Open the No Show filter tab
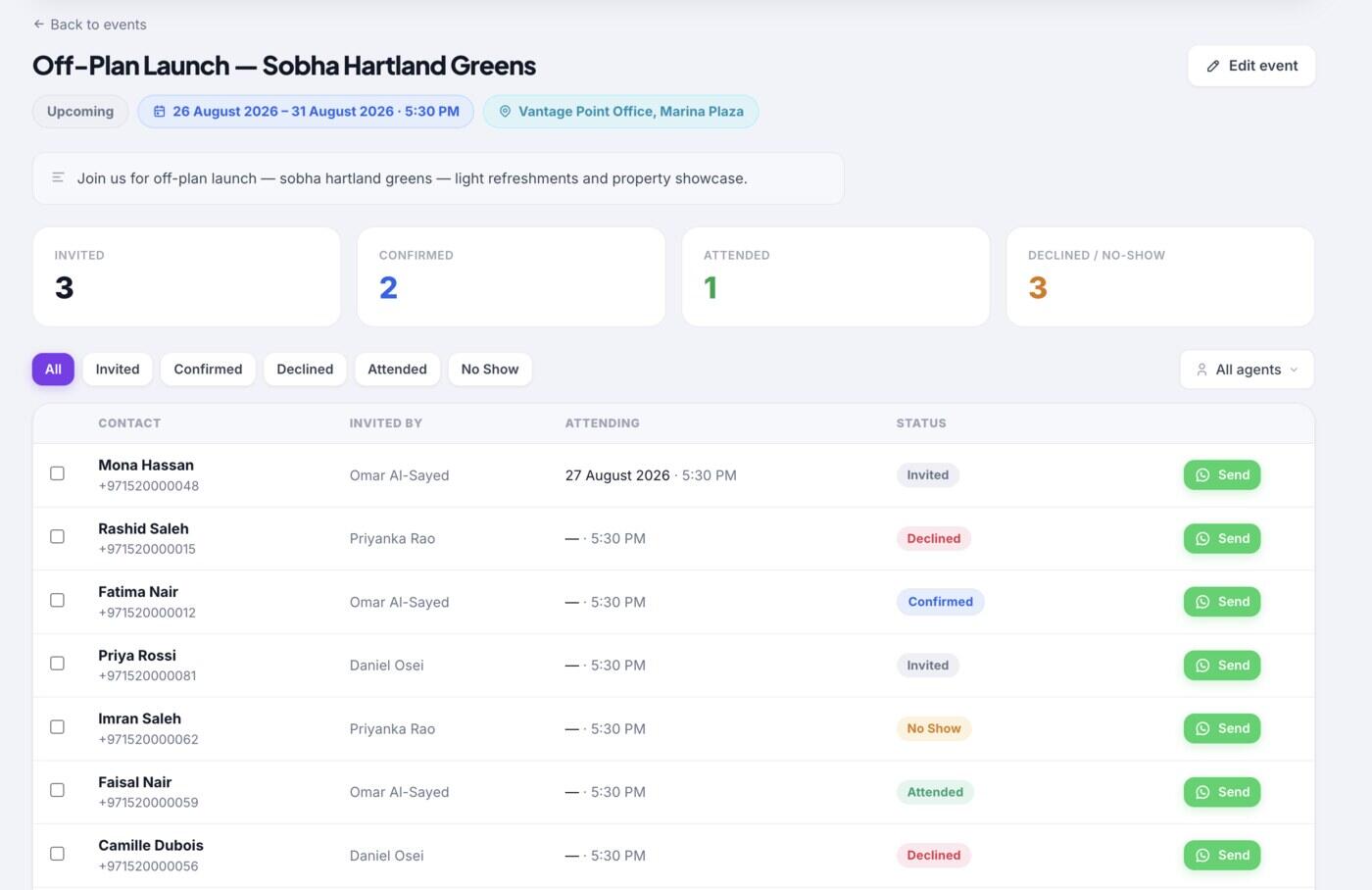The image size is (1372, 890). click(x=490, y=370)
